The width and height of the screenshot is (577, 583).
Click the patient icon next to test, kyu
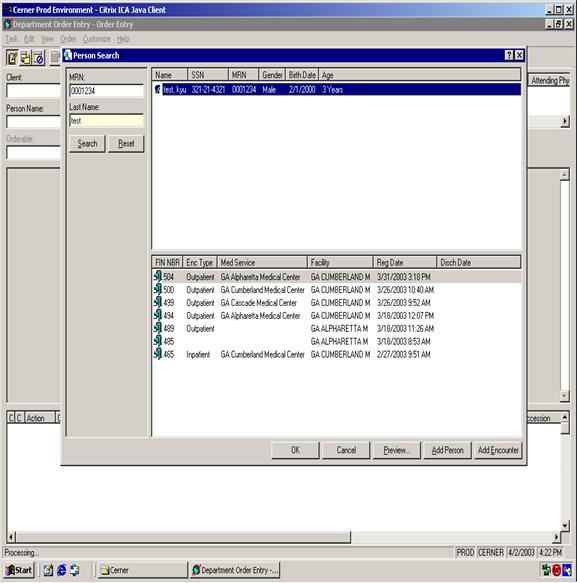click(158, 89)
